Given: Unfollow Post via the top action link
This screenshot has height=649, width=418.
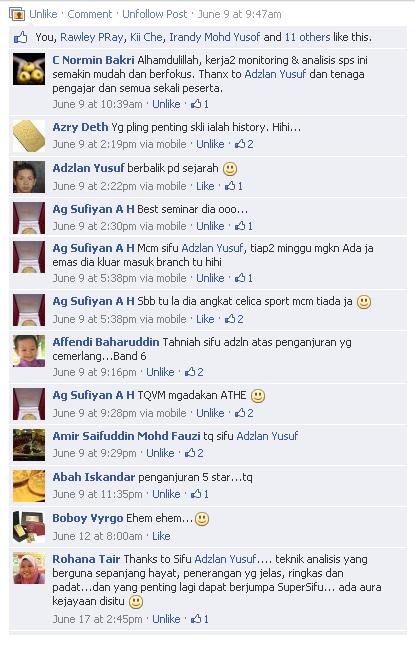Looking at the screenshot, I should tap(154, 14).
